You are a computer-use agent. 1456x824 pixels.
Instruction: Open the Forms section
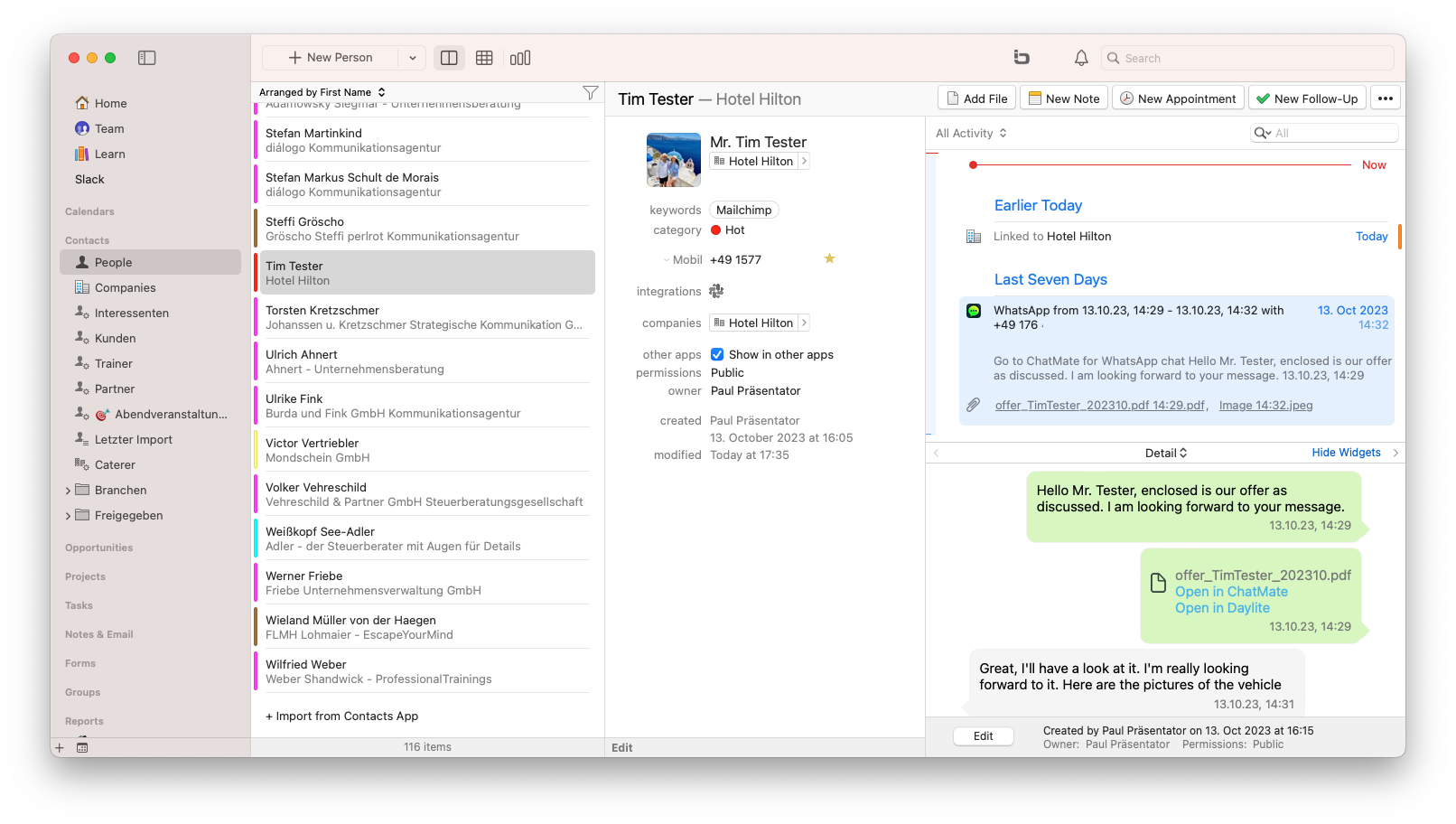click(79, 663)
